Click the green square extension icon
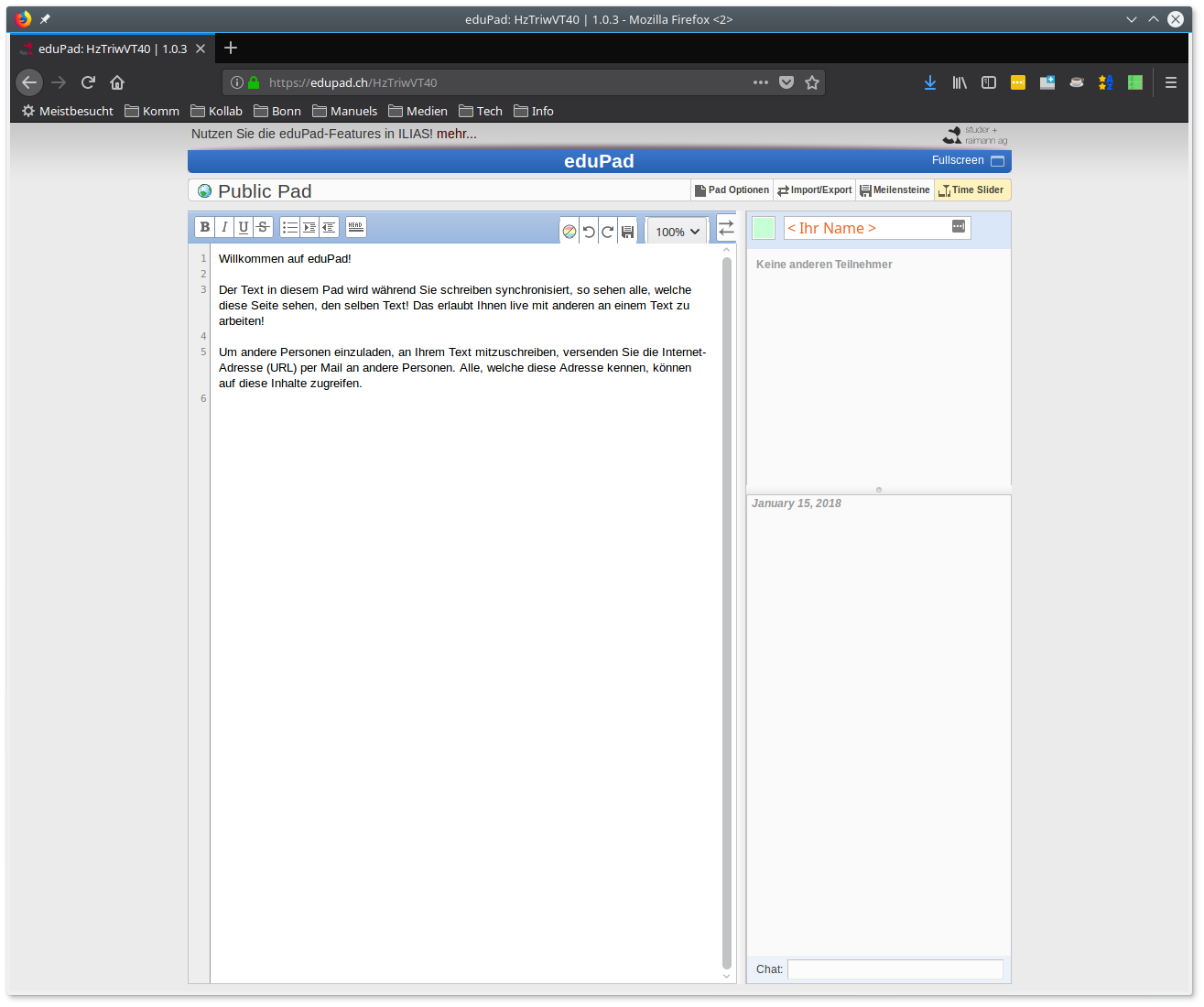The image size is (1204, 1007). [x=1135, y=82]
